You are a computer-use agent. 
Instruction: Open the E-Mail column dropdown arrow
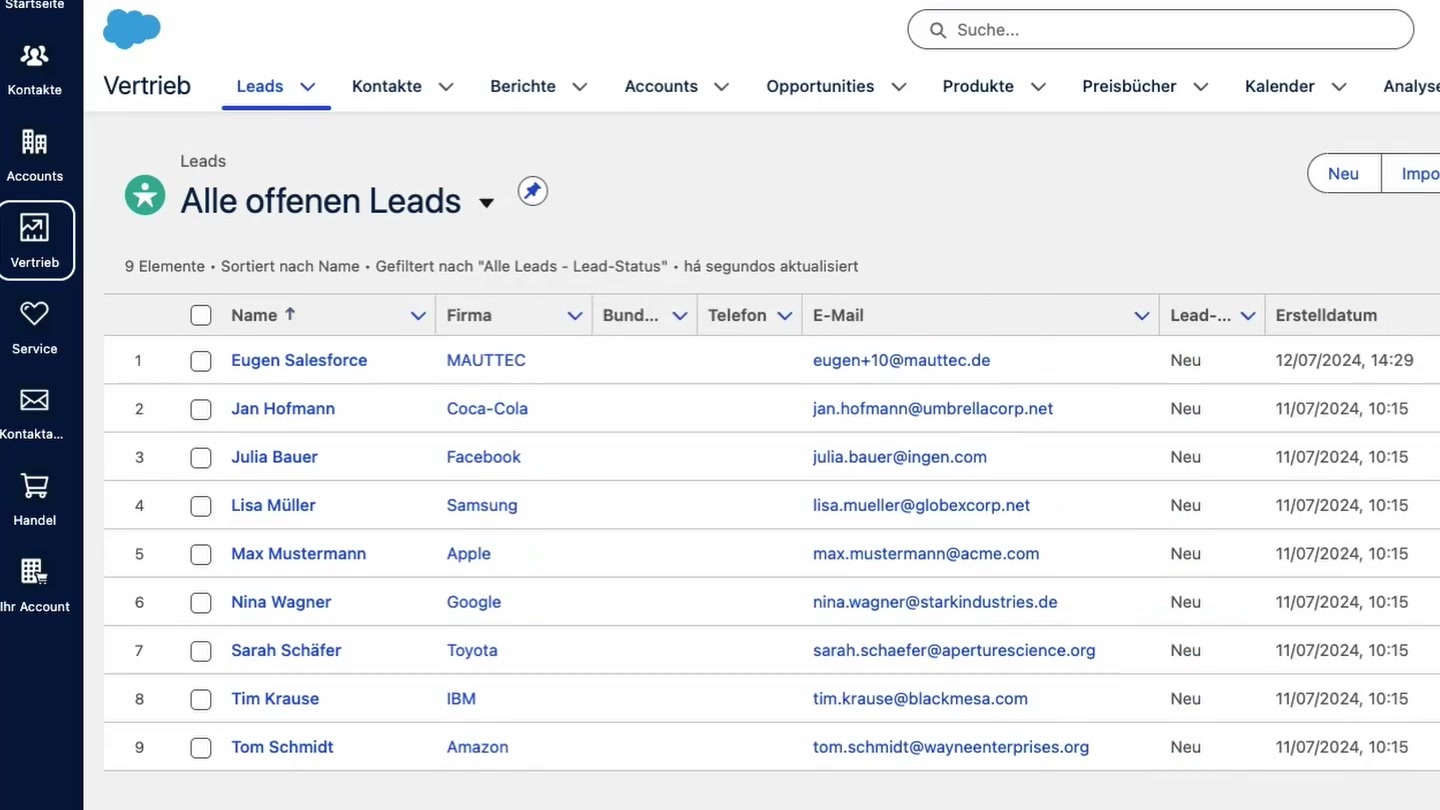coord(1142,315)
